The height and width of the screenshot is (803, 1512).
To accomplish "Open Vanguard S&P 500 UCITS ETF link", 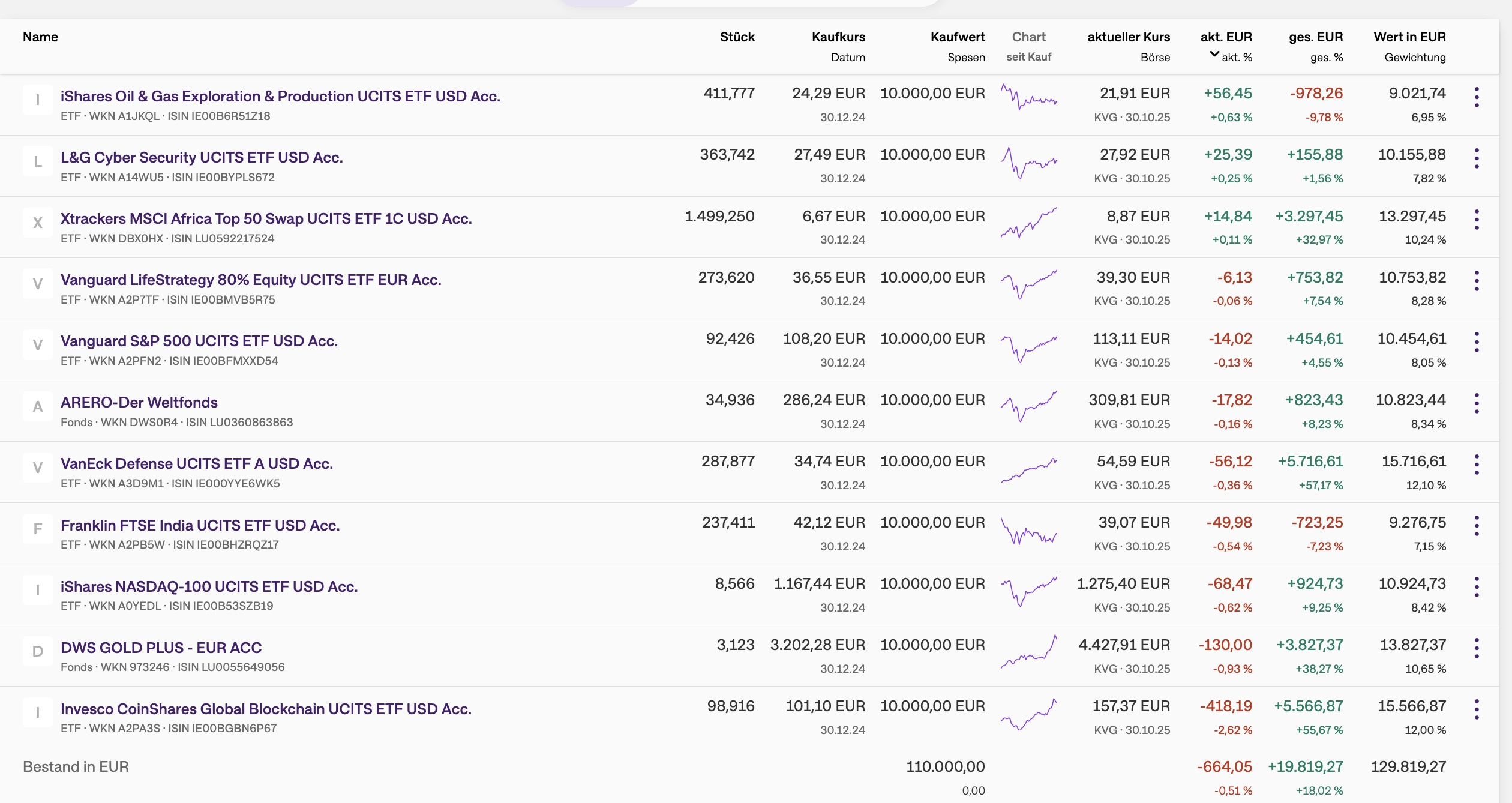I will click(199, 341).
